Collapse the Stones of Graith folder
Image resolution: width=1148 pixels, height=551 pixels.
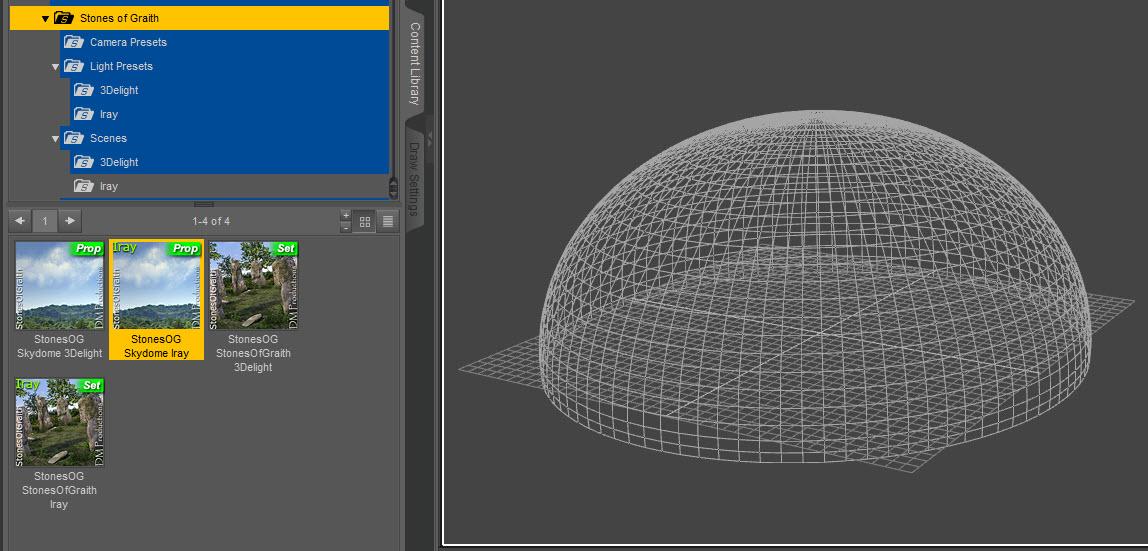click(45, 18)
